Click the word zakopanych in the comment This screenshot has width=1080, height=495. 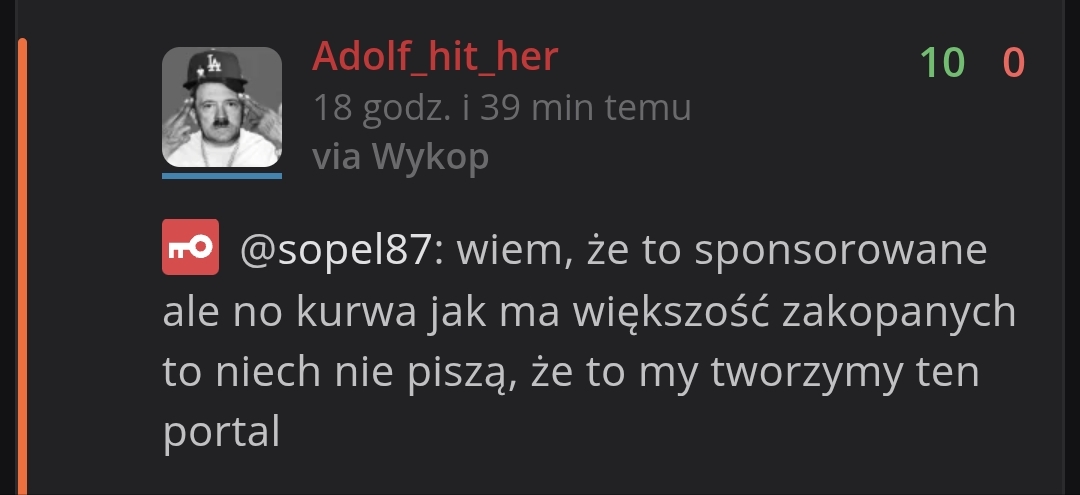[899, 313]
